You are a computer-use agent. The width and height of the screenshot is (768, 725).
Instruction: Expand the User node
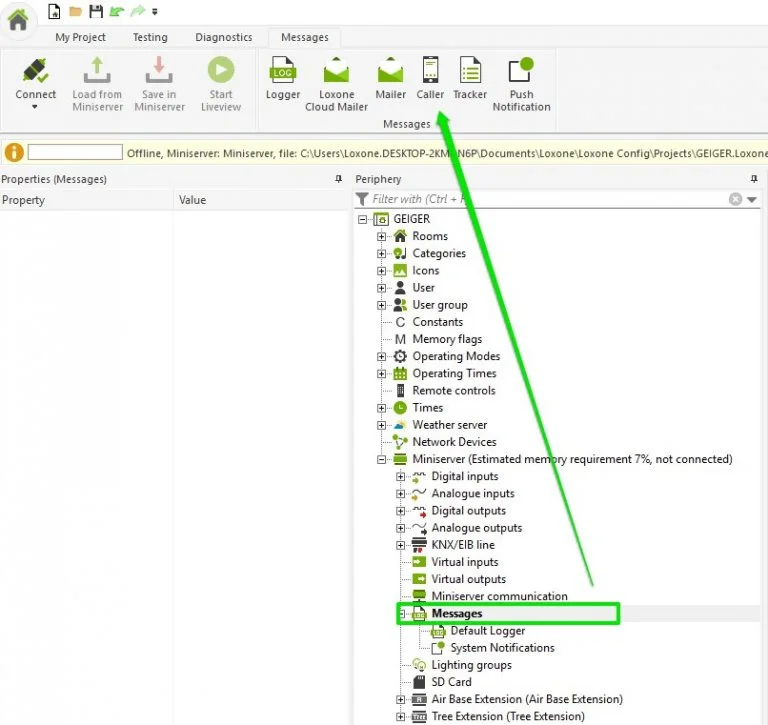click(x=382, y=288)
